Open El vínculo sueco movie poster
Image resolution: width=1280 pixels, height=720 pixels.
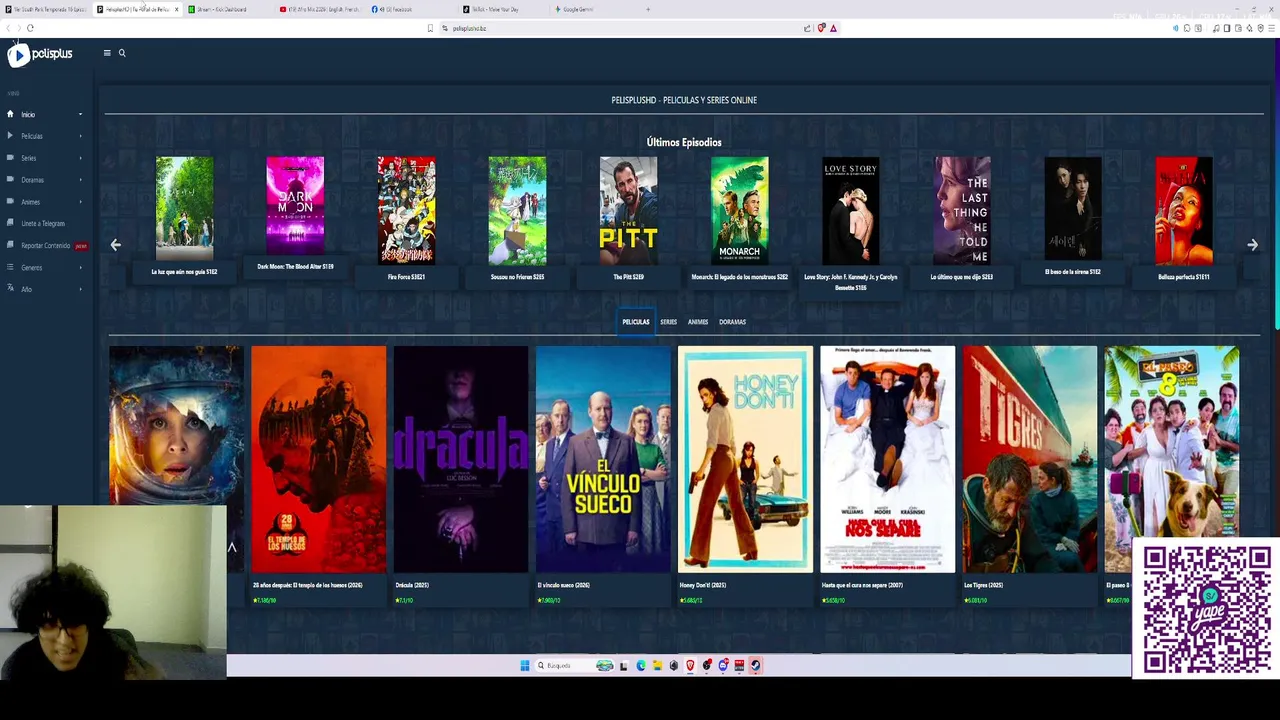(603, 459)
